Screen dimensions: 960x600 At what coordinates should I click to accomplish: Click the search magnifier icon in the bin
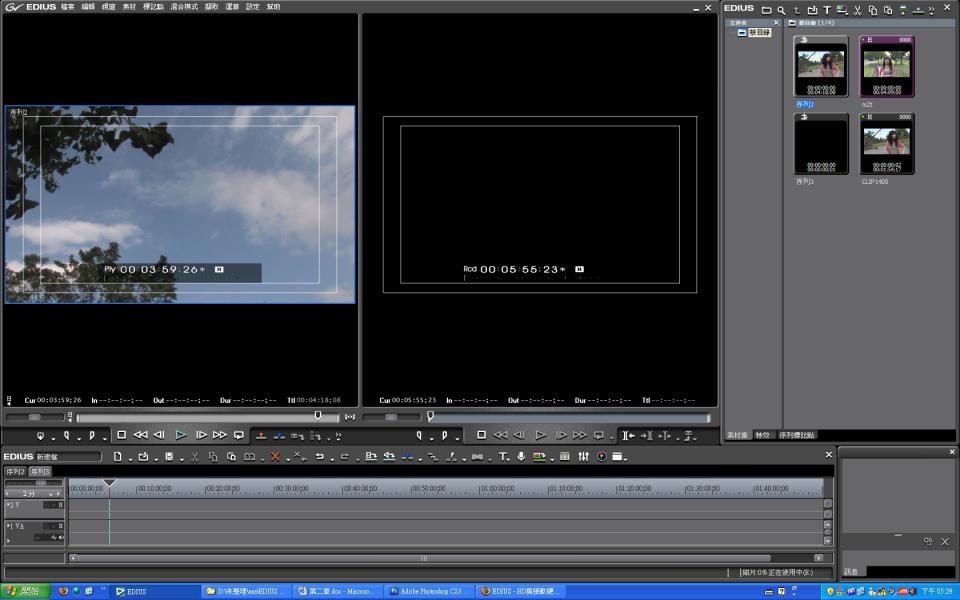coord(781,9)
